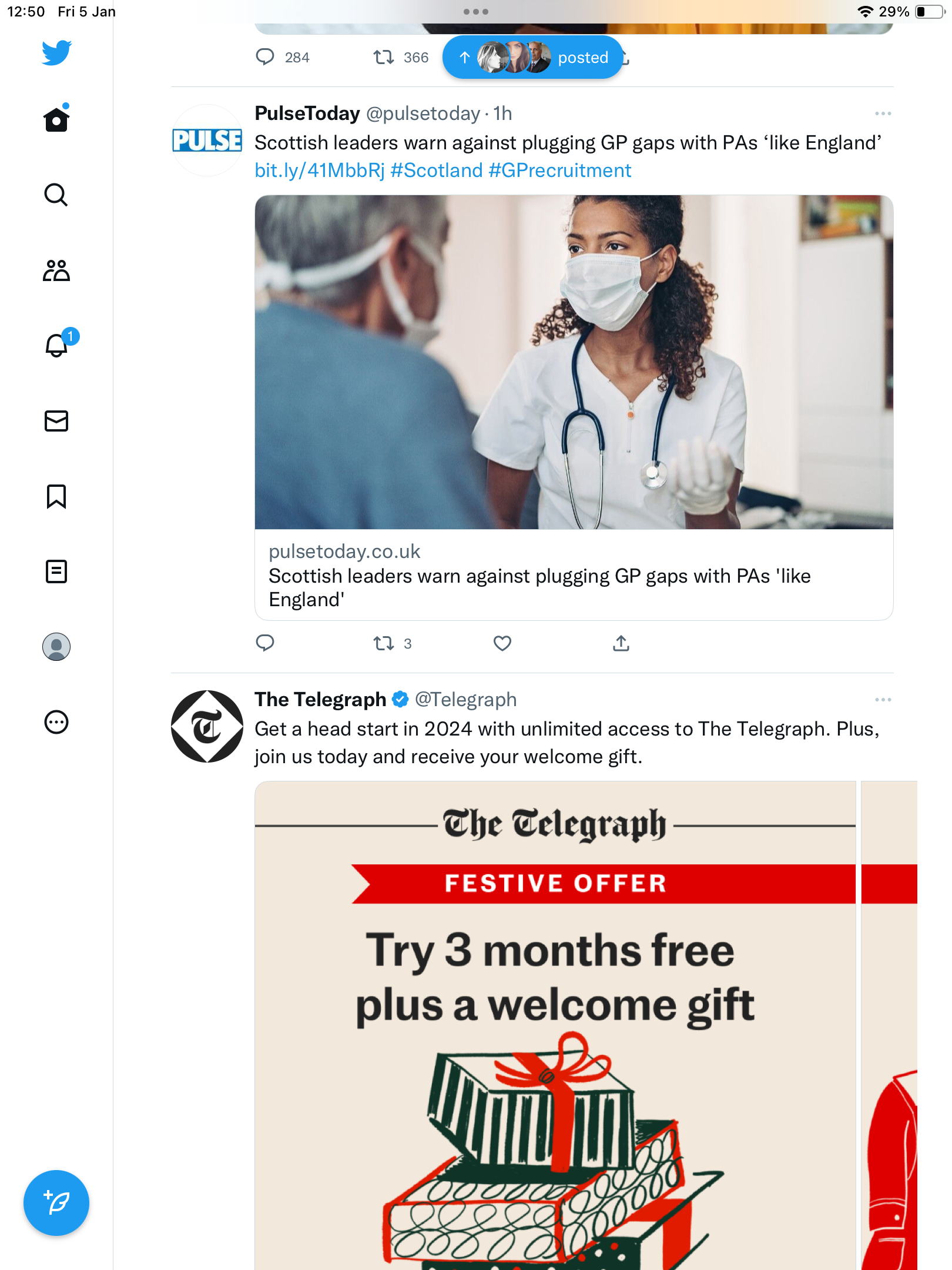Open Messages envelope icon

(x=56, y=421)
